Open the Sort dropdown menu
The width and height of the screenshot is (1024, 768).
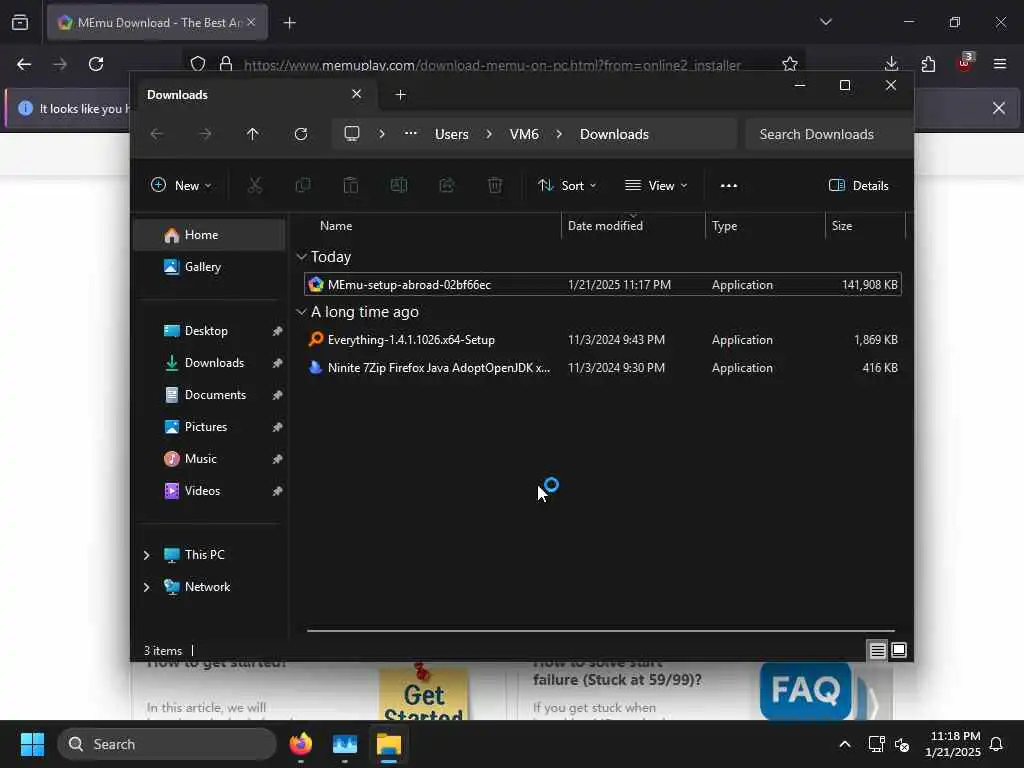click(x=566, y=185)
